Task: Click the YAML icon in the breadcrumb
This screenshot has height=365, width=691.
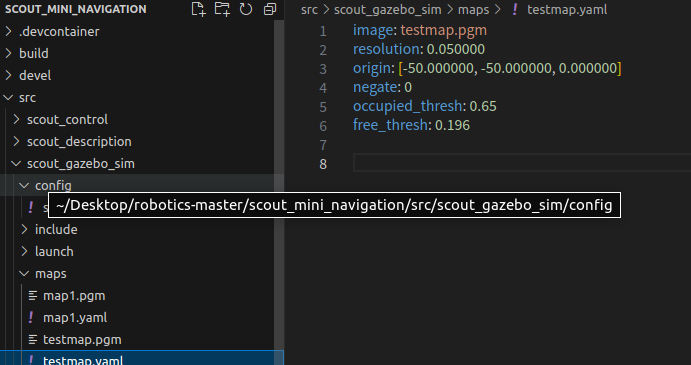Action: tap(514, 9)
